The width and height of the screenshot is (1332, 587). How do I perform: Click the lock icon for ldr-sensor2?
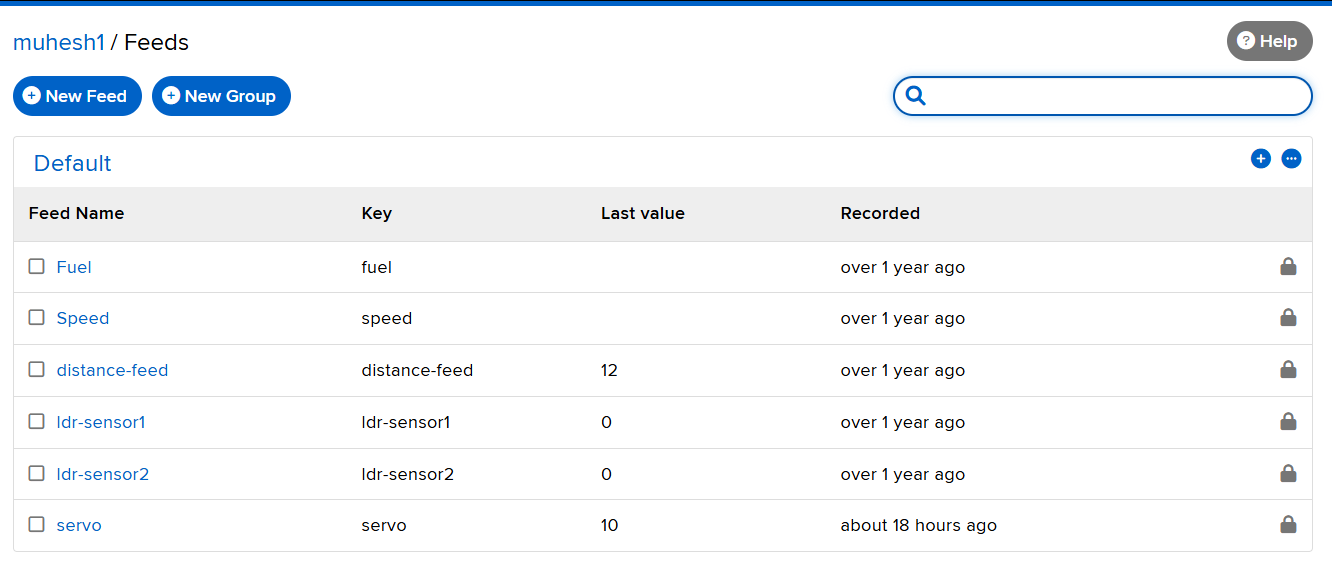[x=1288, y=474]
